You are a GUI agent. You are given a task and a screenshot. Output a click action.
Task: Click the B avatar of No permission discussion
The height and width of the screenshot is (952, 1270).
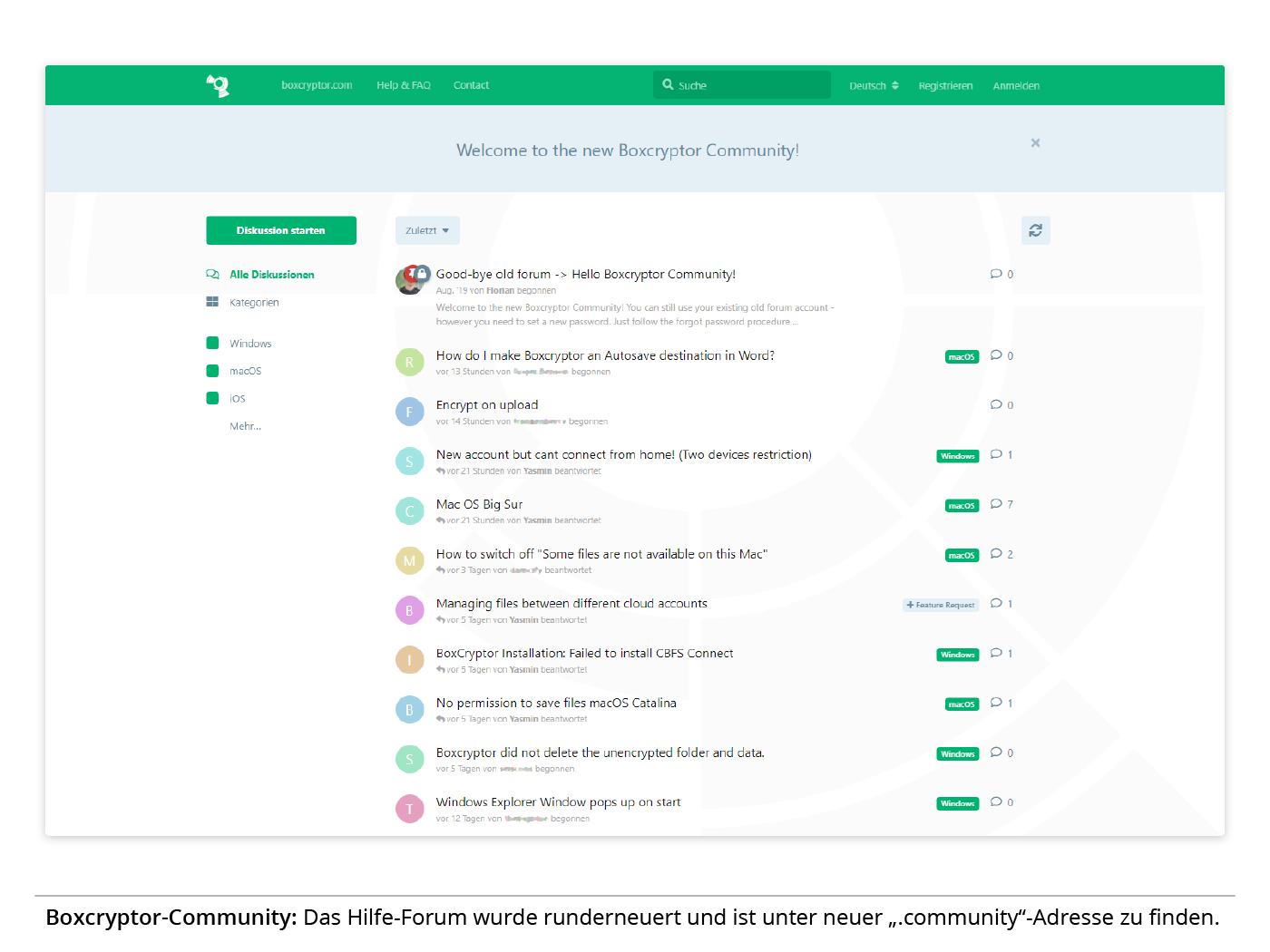(x=409, y=710)
